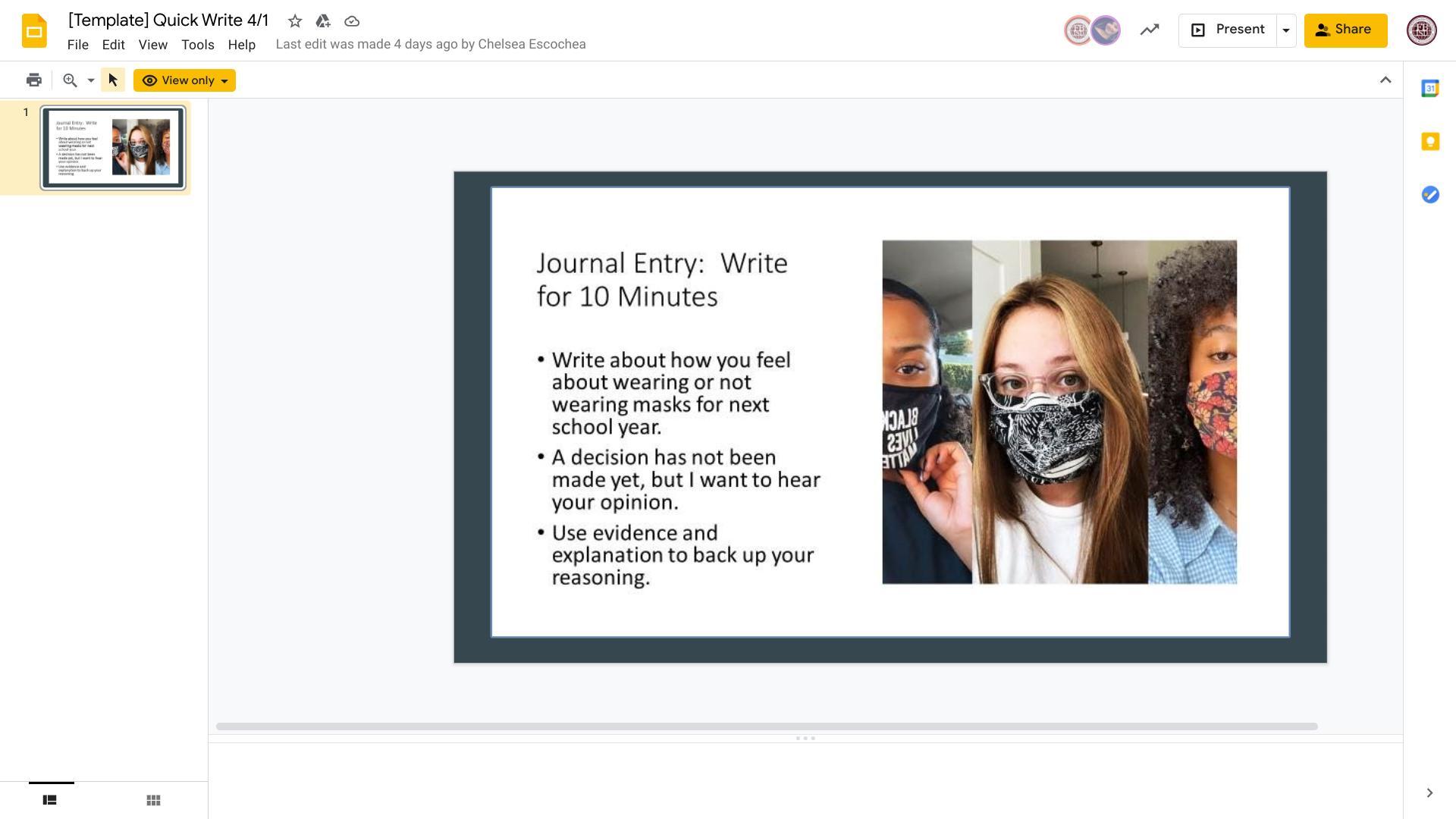Select slide 1 thumbnail

113,148
